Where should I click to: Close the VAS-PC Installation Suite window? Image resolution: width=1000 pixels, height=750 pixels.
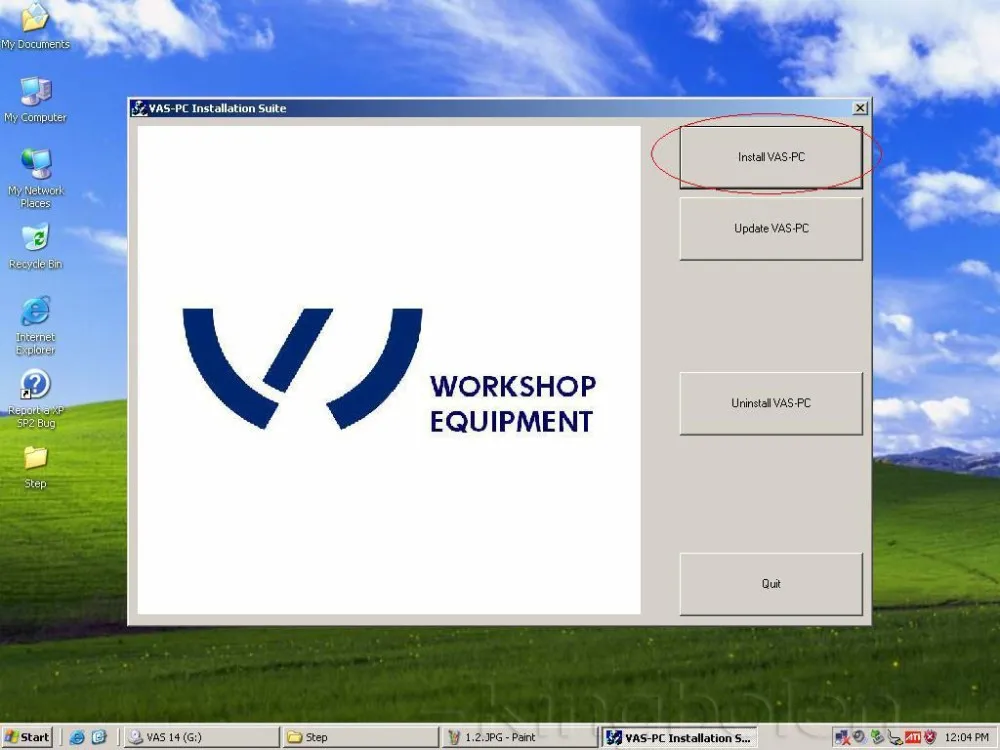click(860, 108)
